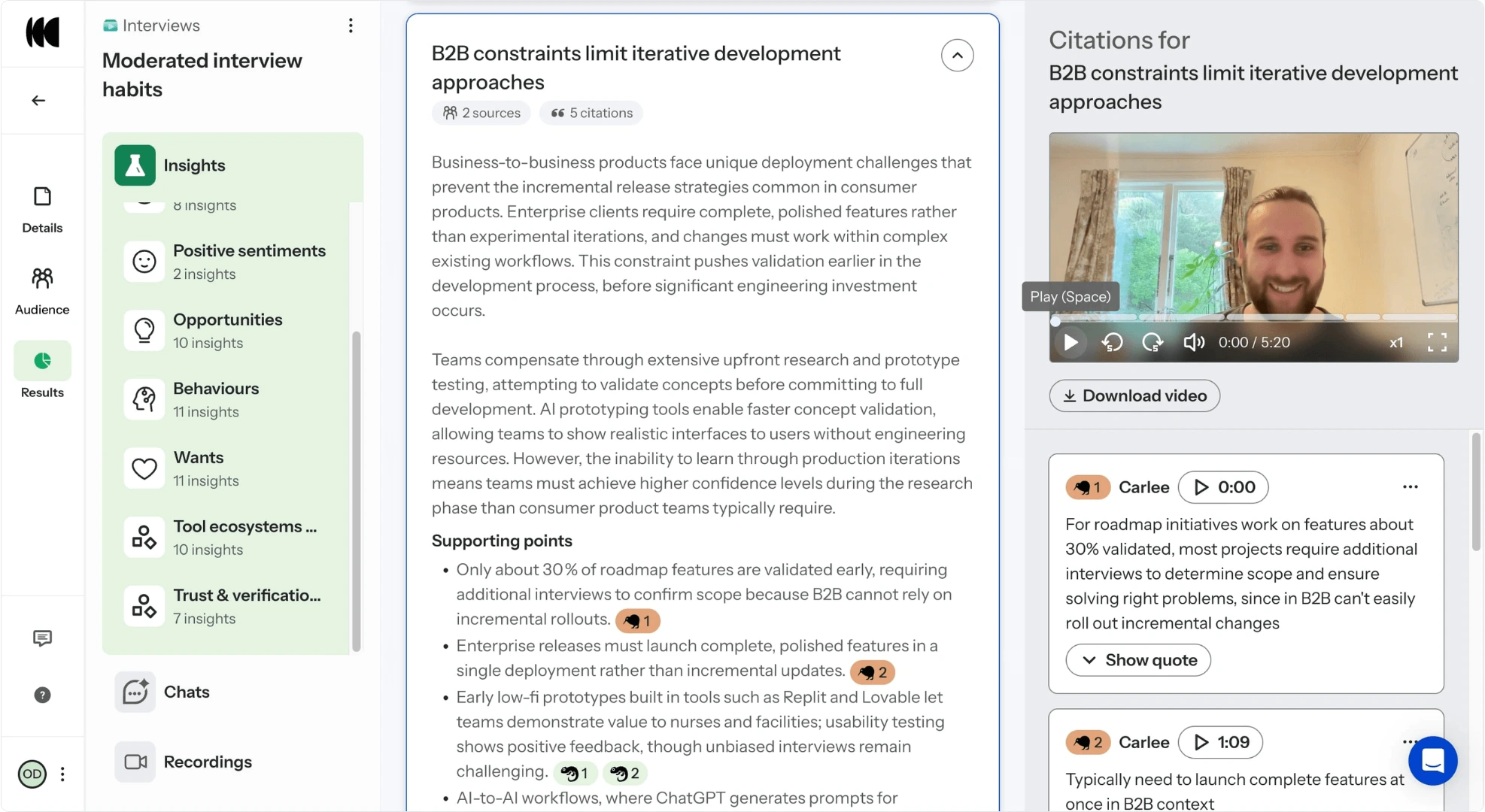Open the Results pie chart icon
The width and height of the screenshot is (1485, 812).
42,362
